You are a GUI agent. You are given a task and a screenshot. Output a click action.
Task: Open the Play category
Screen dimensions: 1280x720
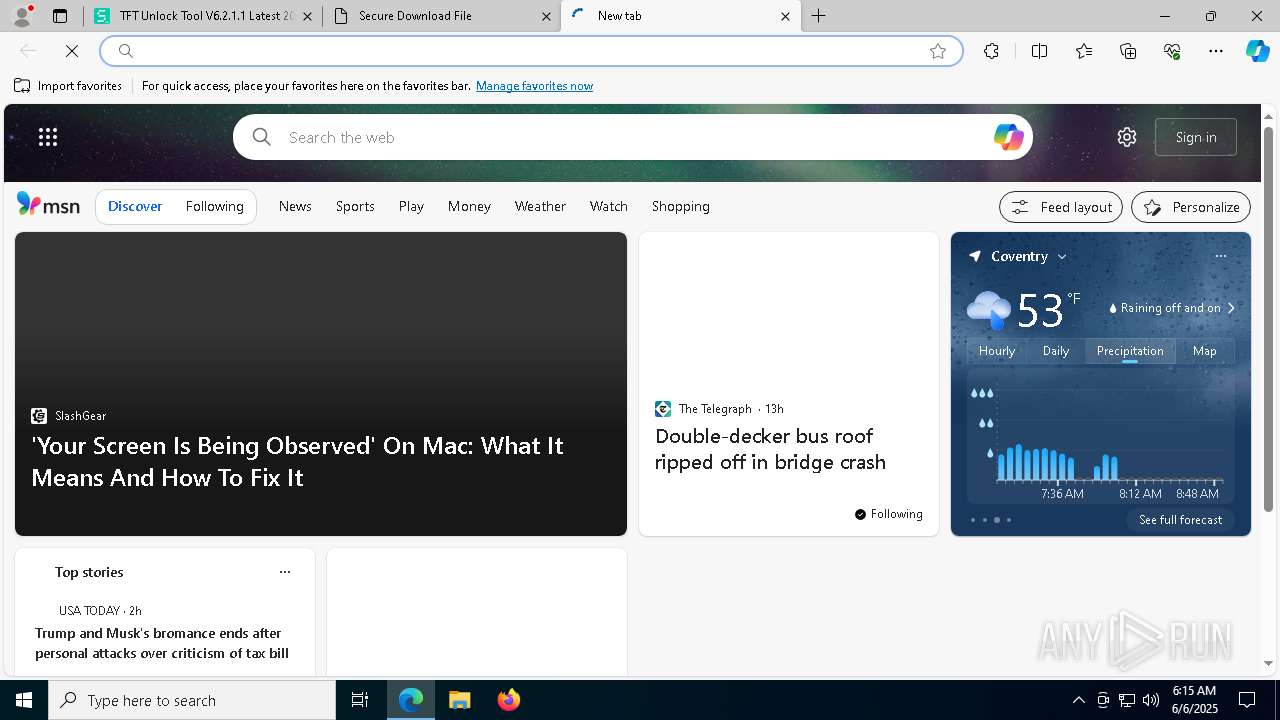pos(411,206)
